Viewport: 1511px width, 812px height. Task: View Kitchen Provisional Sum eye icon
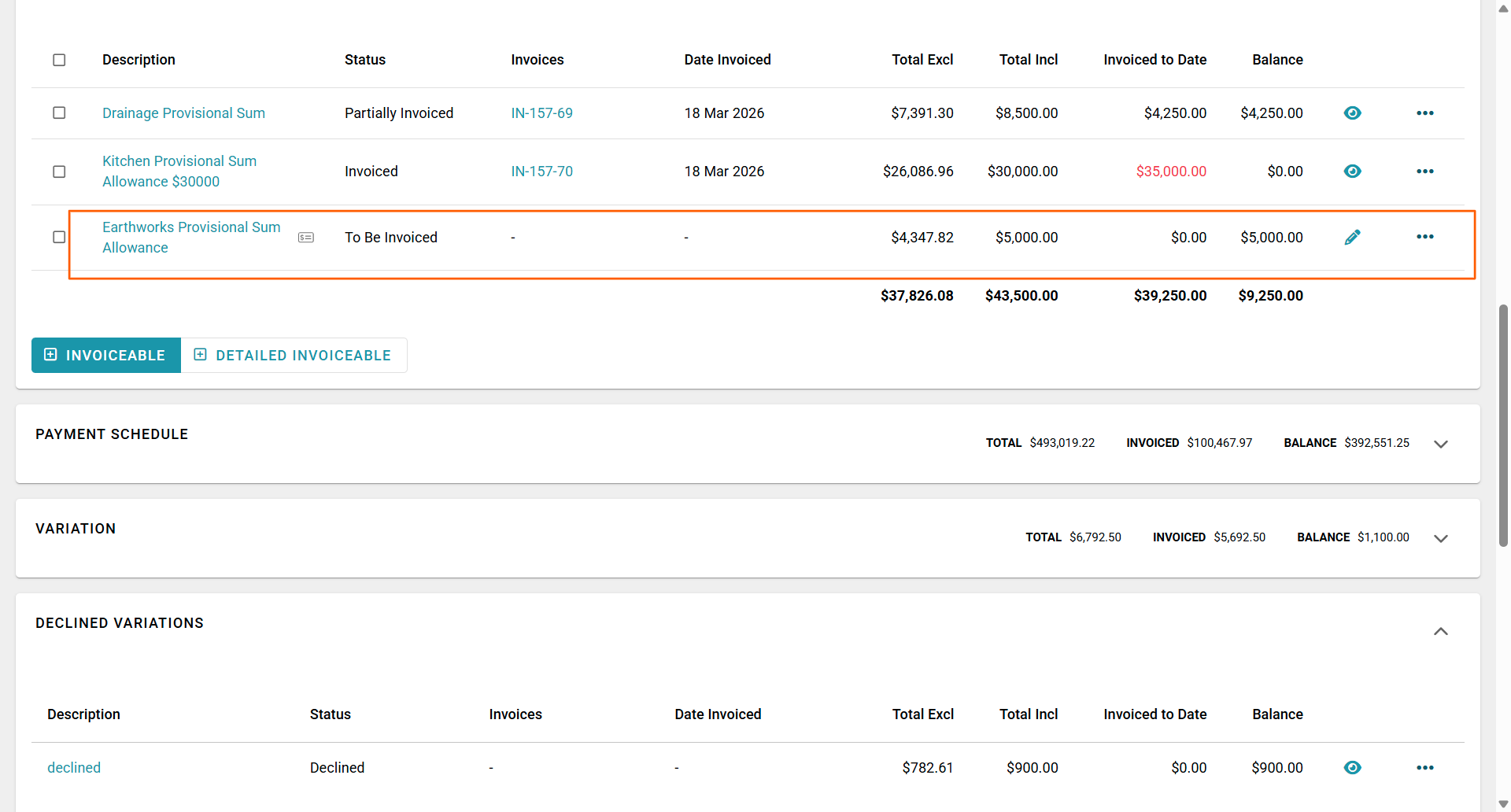(x=1352, y=172)
